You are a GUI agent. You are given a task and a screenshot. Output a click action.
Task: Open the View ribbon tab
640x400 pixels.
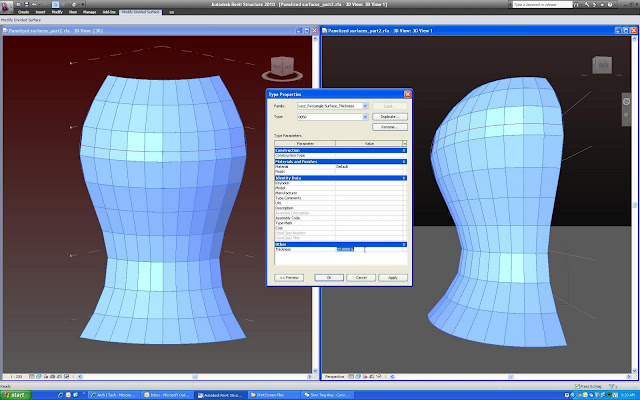pyautogui.click(x=73, y=12)
